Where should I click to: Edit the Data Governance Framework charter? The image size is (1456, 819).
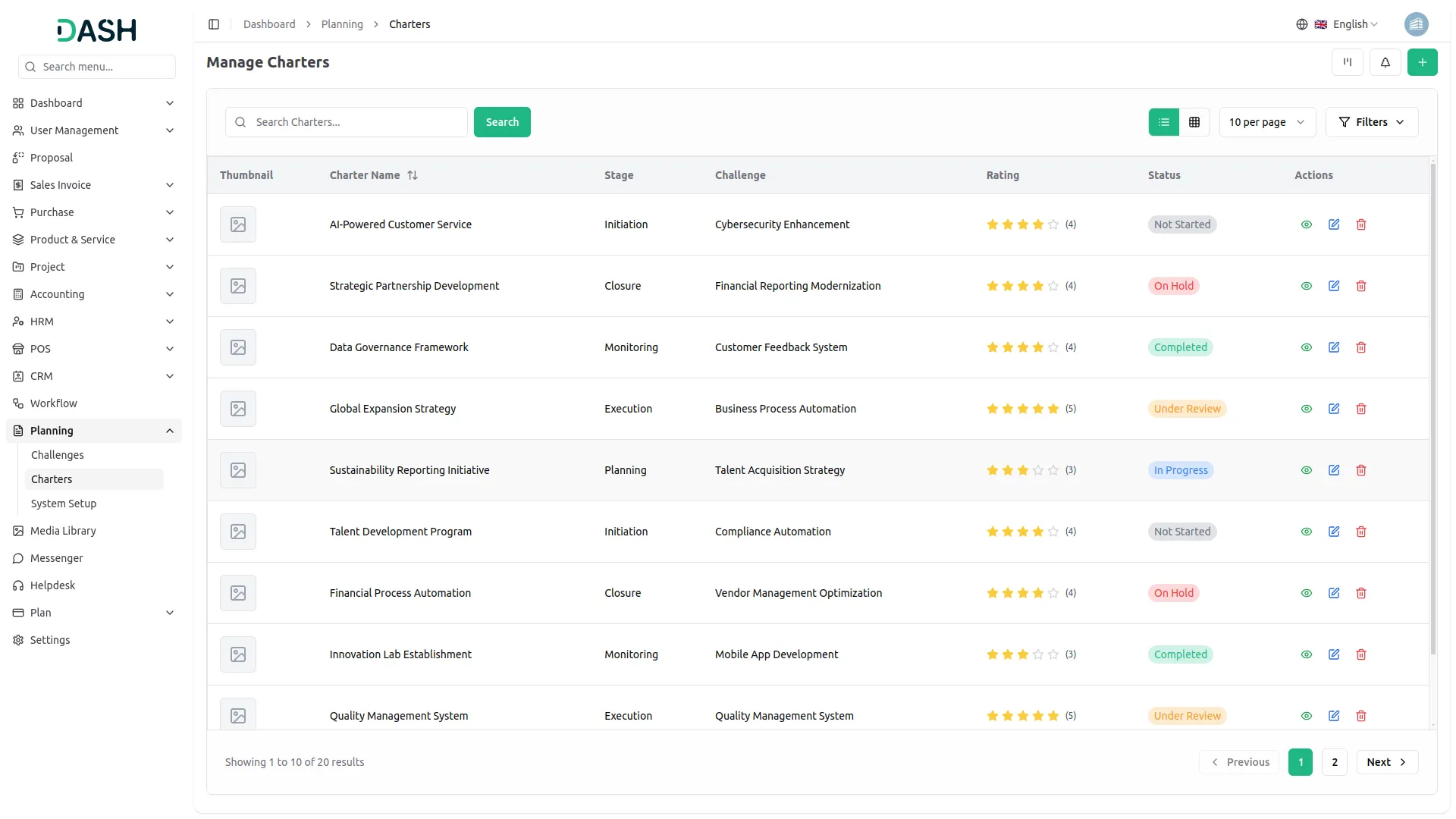[1333, 347]
